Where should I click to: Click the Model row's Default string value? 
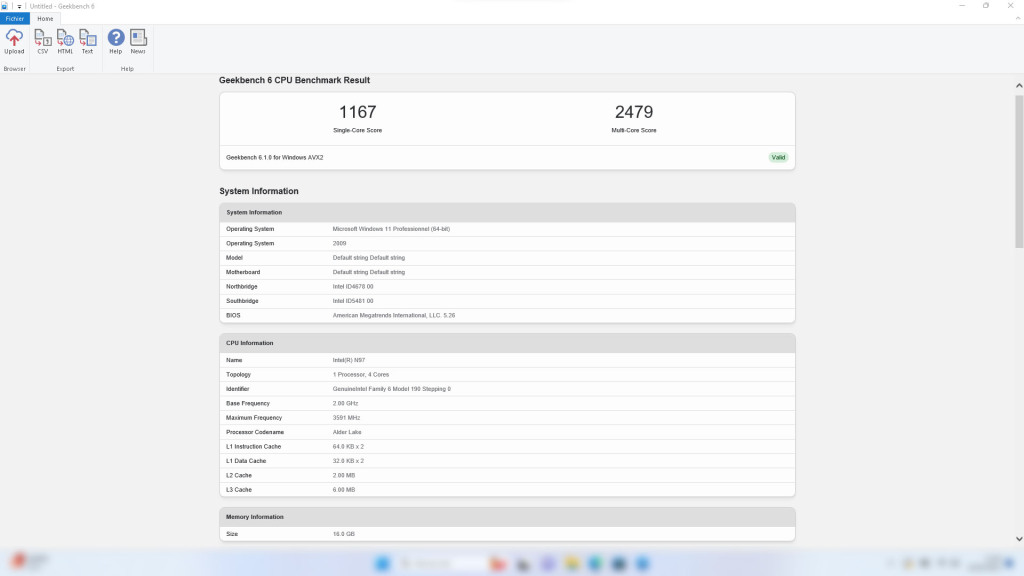click(368, 257)
